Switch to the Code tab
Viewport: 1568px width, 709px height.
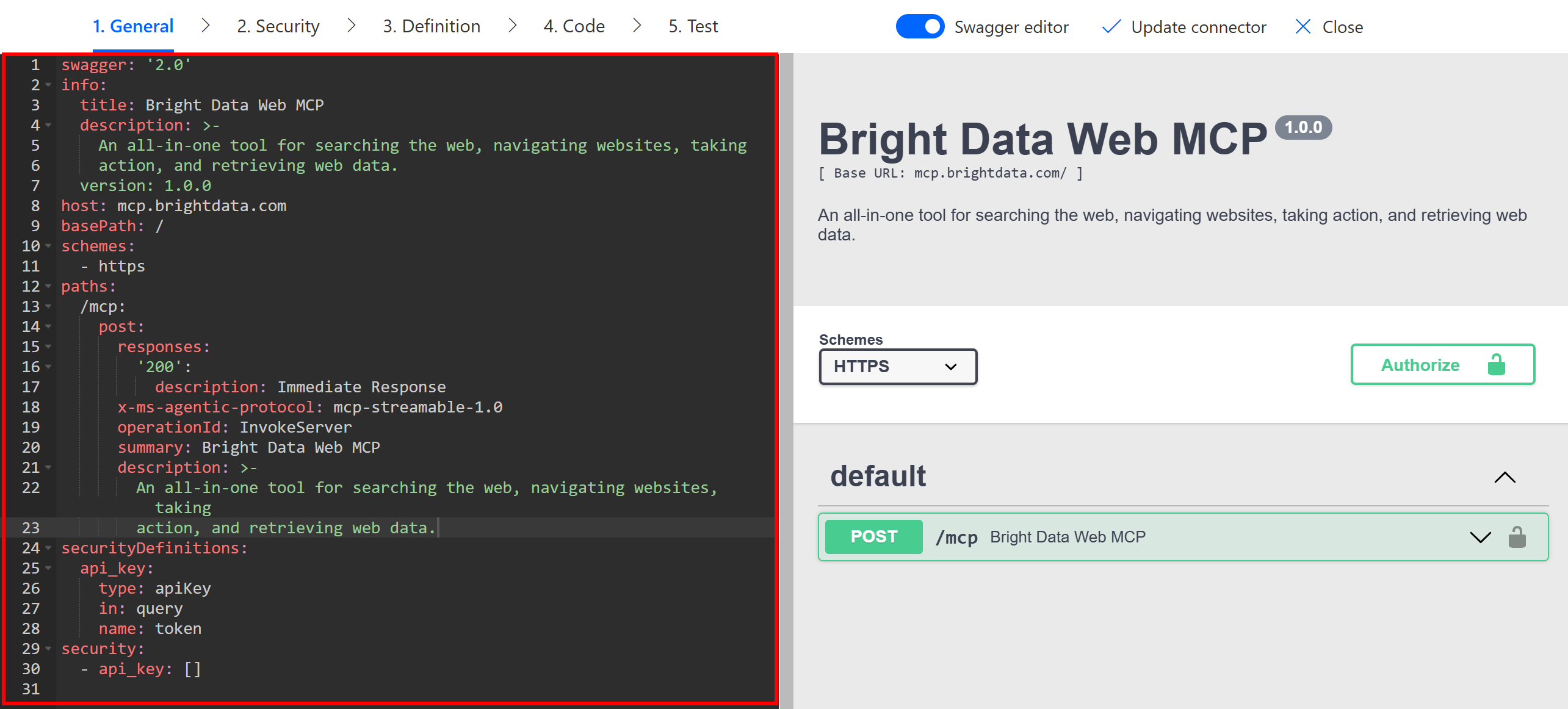tap(573, 26)
